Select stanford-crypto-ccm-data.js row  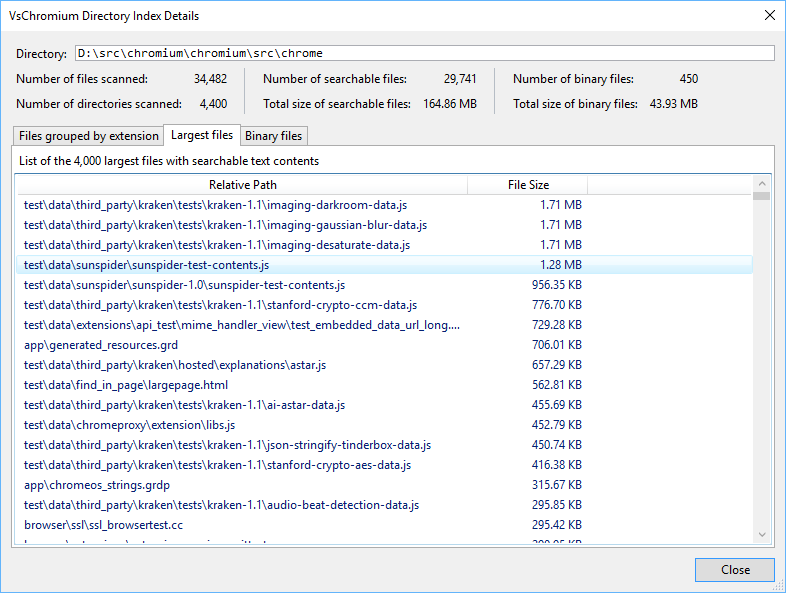click(385, 305)
